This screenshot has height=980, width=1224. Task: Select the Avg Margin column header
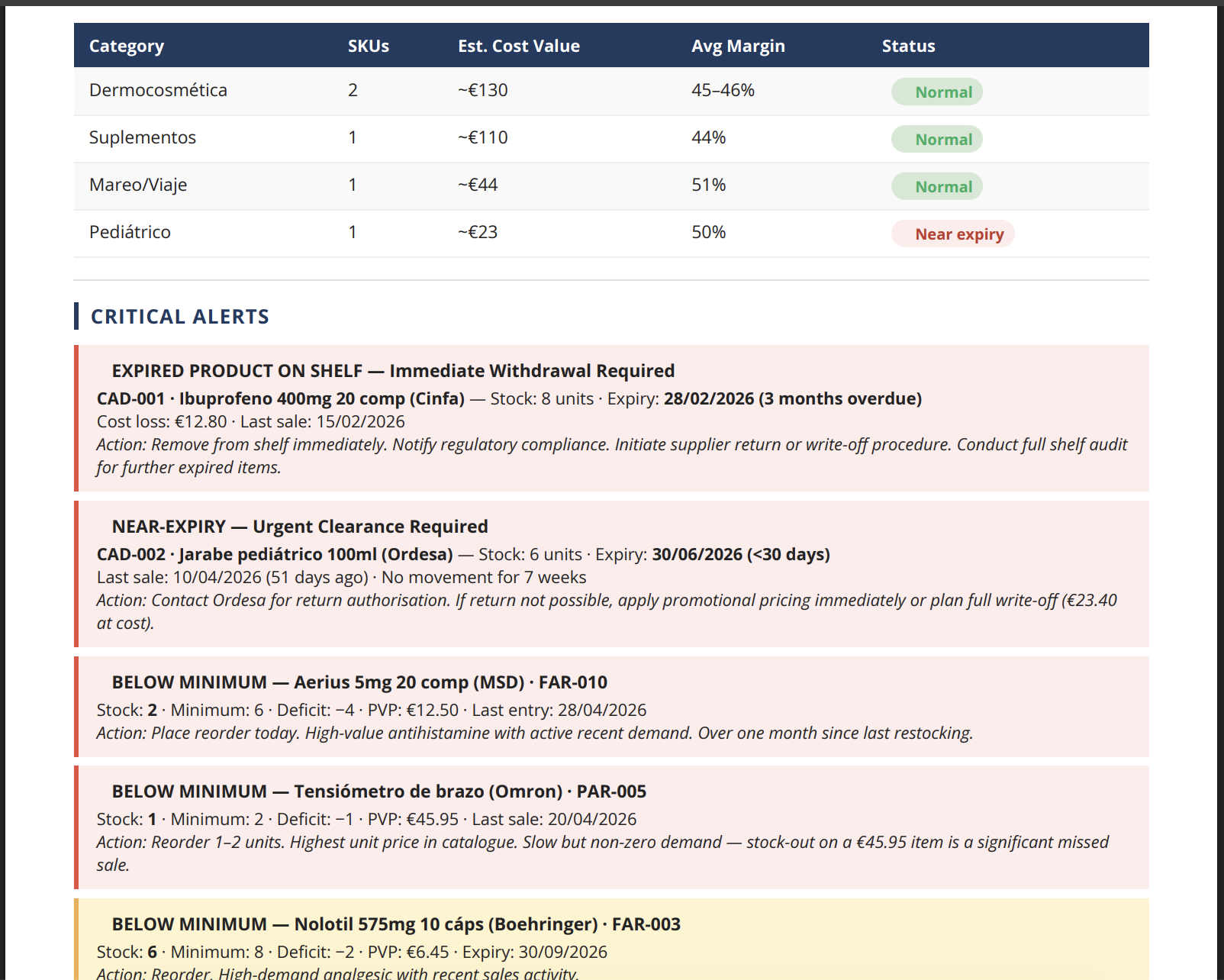tap(738, 46)
